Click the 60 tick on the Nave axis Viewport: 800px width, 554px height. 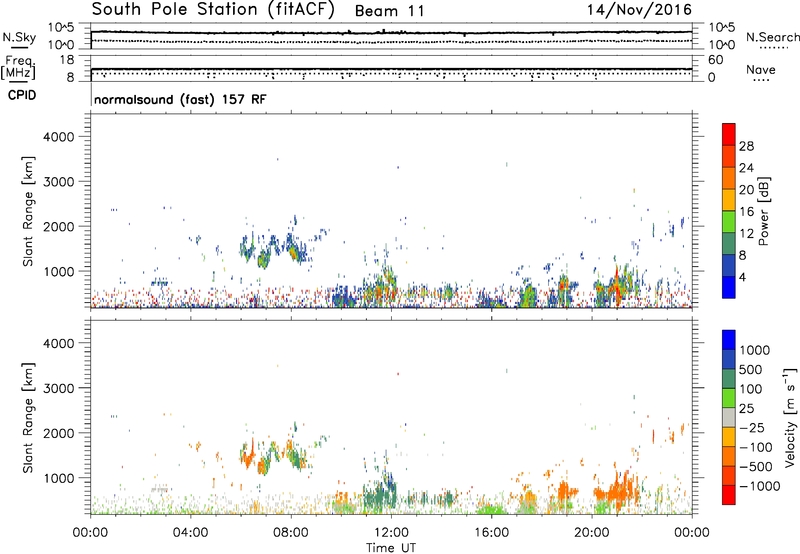point(715,60)
